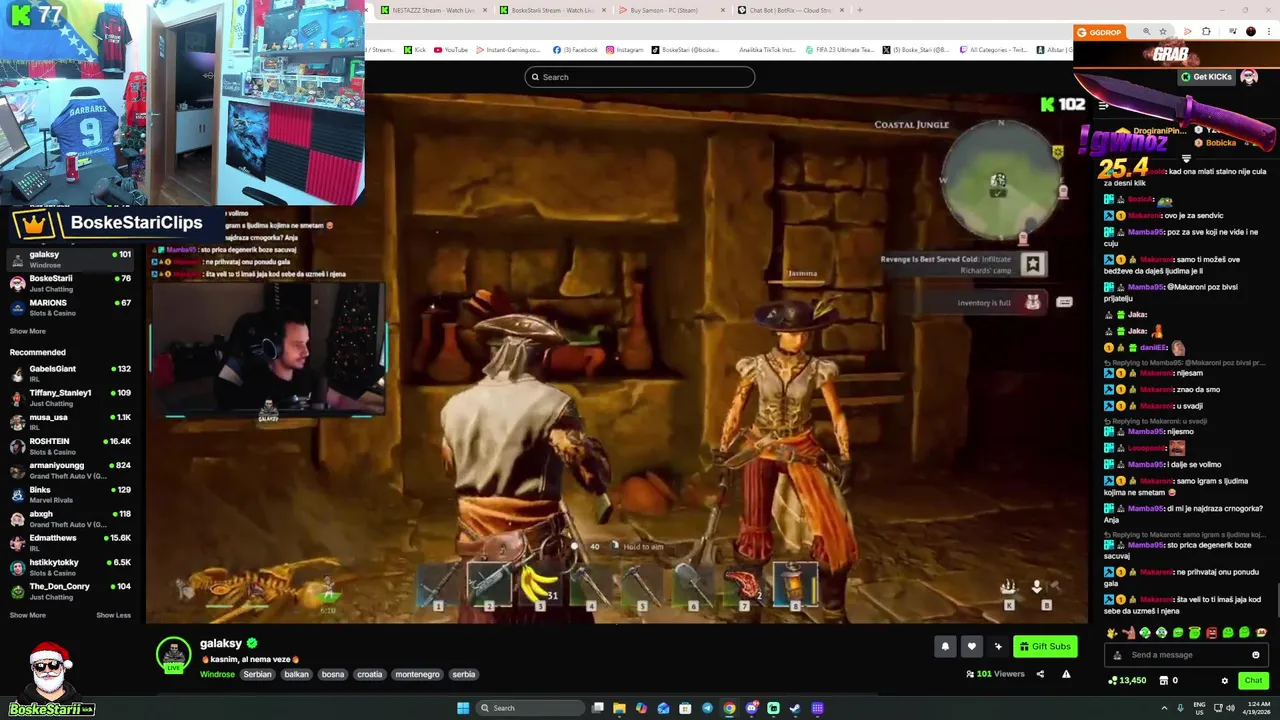Open the Binks recommended channel

click(x=70, y=494)
